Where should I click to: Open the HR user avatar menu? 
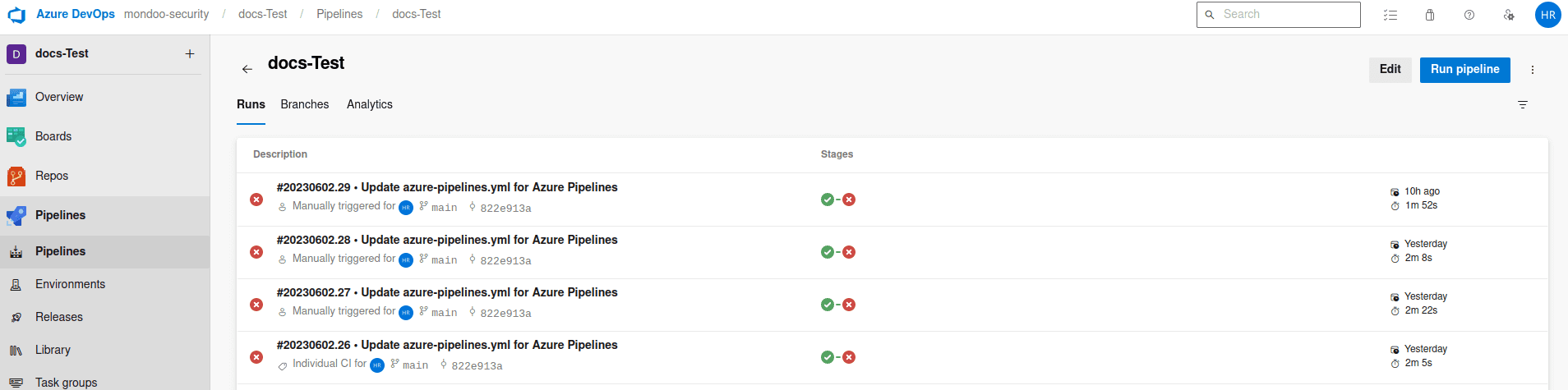tap(1548, 15)
